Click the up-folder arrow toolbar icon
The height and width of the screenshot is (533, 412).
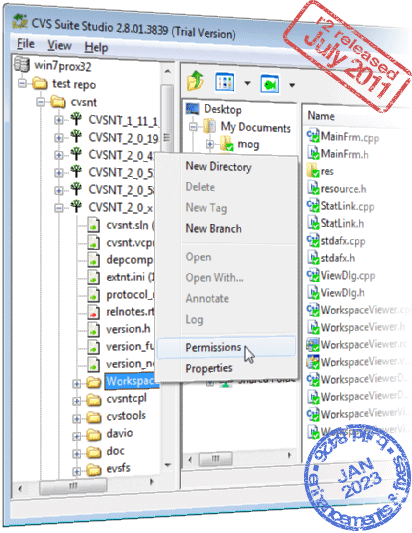[x=195, y=81]
